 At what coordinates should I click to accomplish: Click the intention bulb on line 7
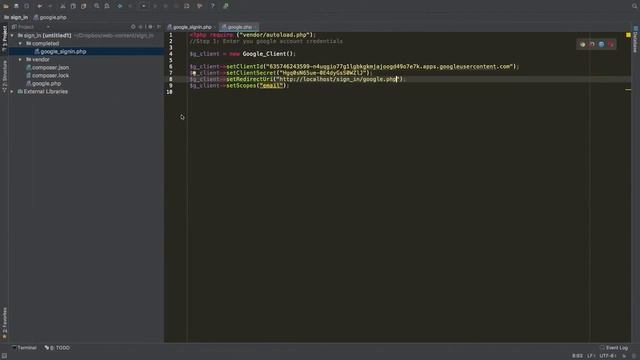[x=194, y=73]
